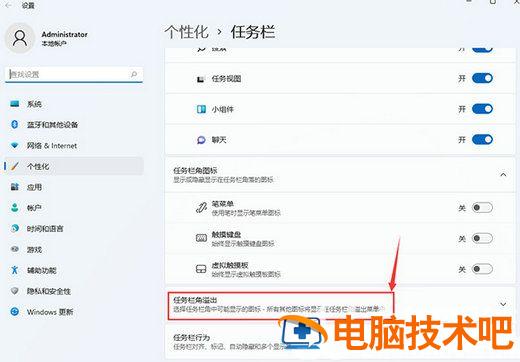Turn off the 聊天 toggle
Viewport: 520px width, 362px height.
coord(482,139)
